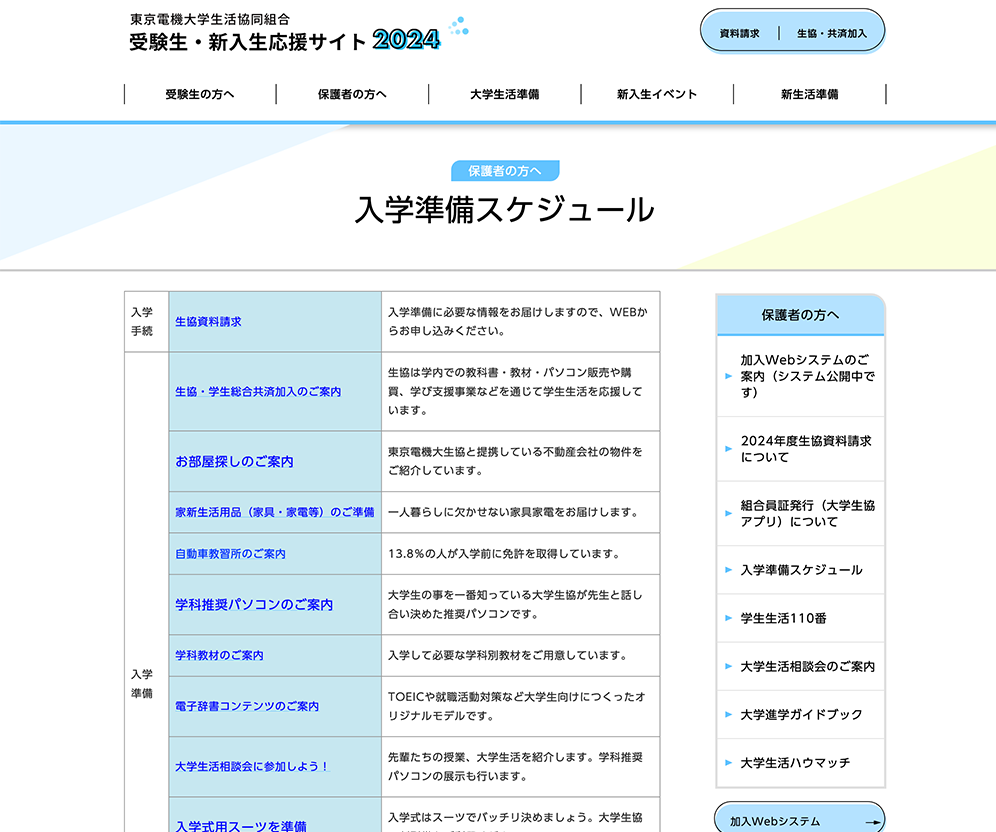996x832 pixels.
Task: Open sidebar 加入Webシステムのご案内 link
Action: [800, 376]
